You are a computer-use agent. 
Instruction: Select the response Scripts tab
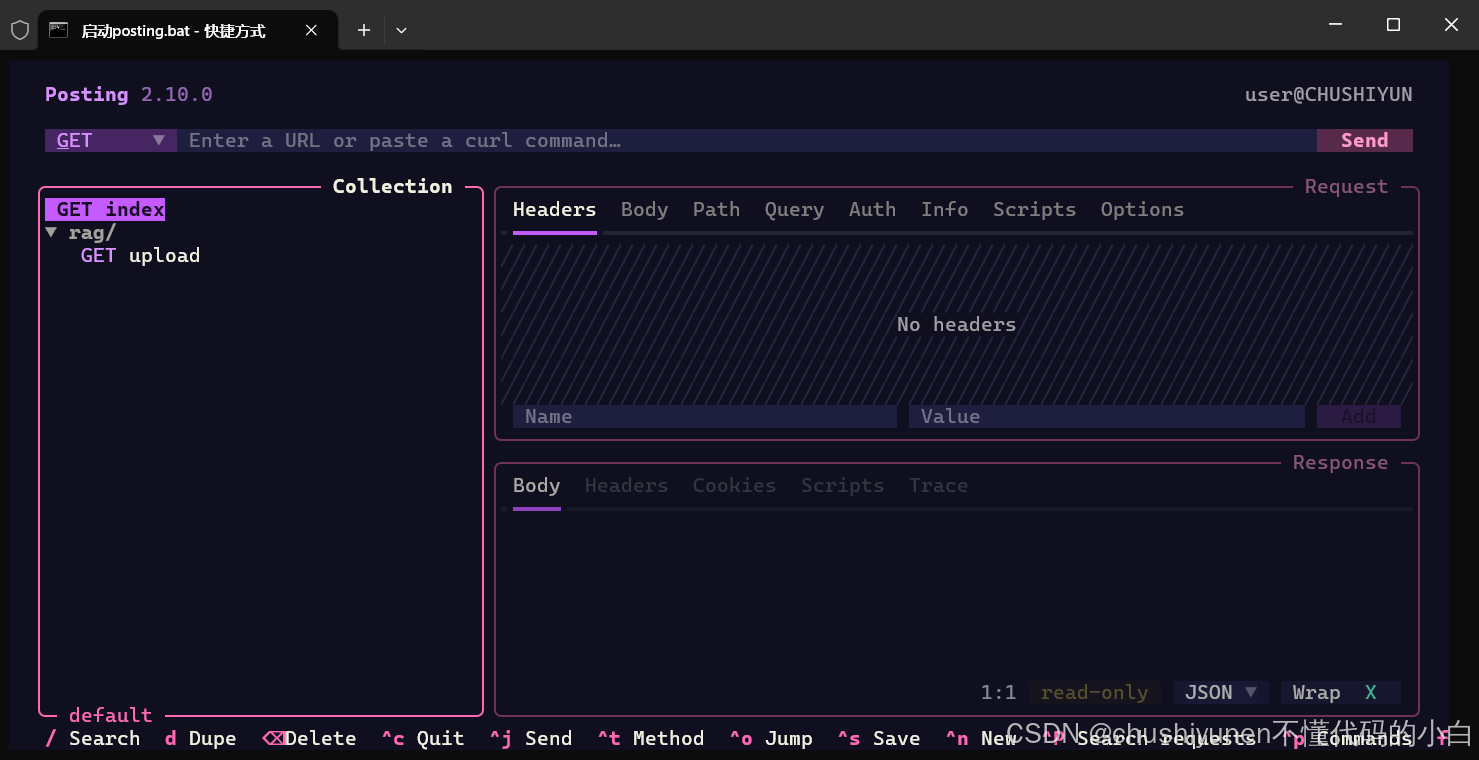(842, 485)
